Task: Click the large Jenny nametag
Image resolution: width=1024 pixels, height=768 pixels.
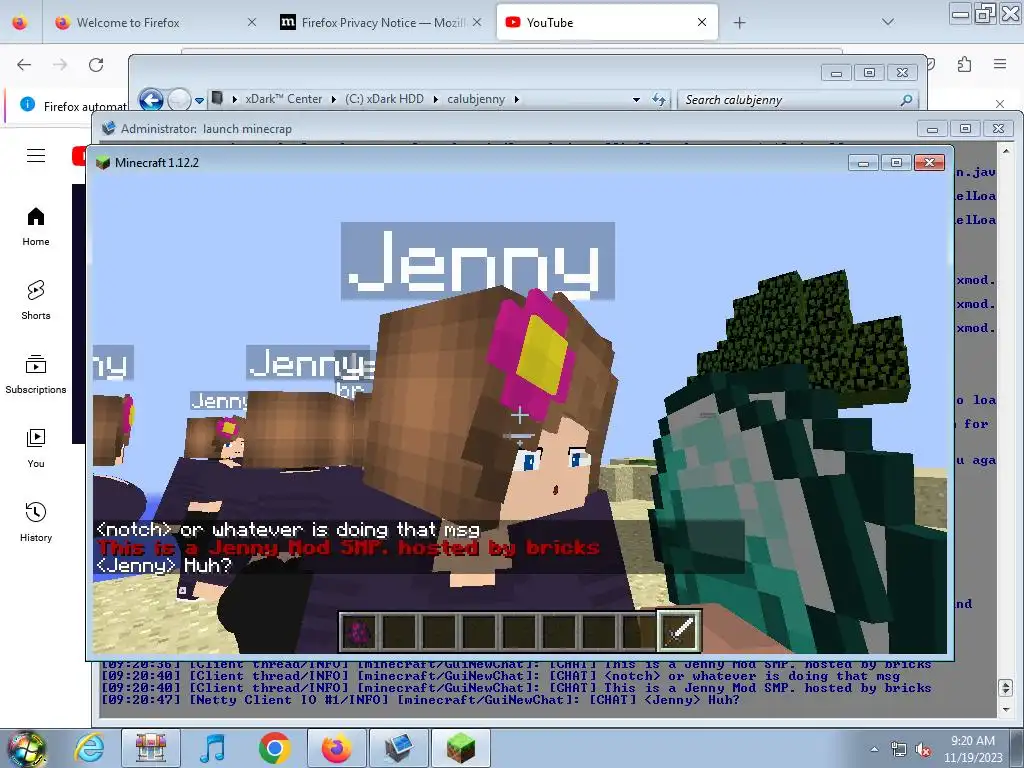Action: [477, 261]
